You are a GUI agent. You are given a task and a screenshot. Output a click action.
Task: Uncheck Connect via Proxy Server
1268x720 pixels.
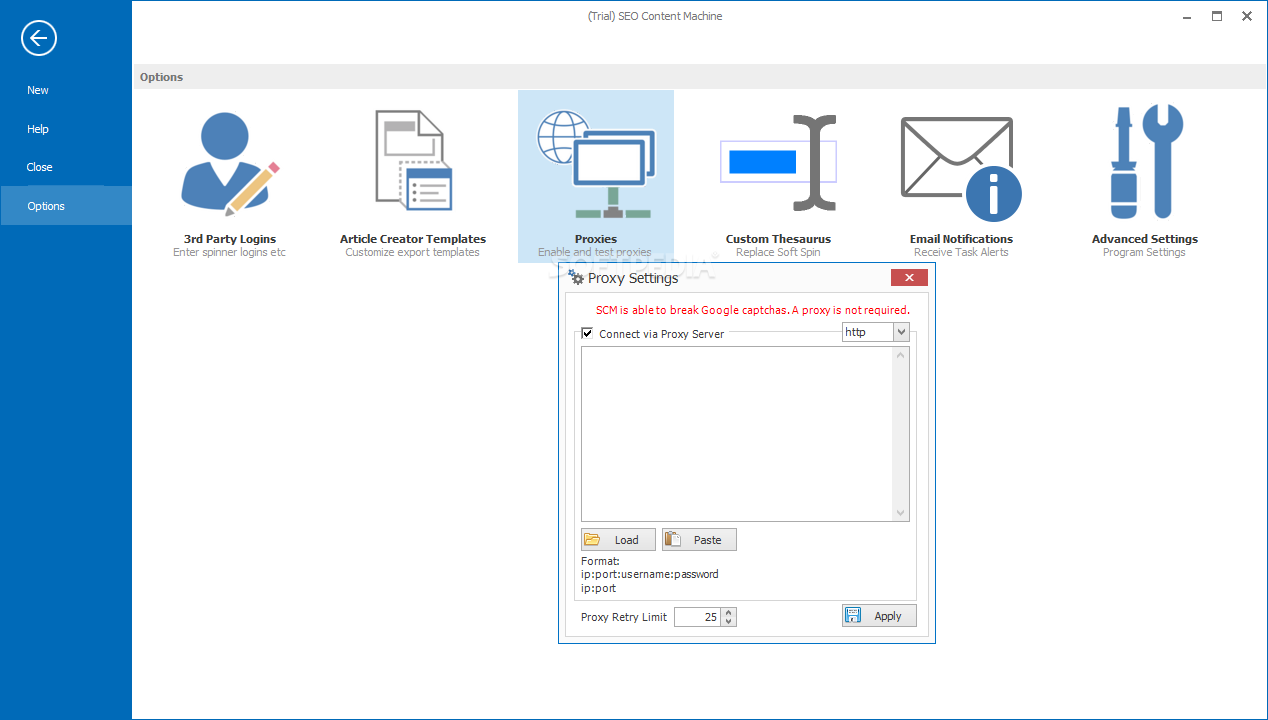(x=587, y=333)
